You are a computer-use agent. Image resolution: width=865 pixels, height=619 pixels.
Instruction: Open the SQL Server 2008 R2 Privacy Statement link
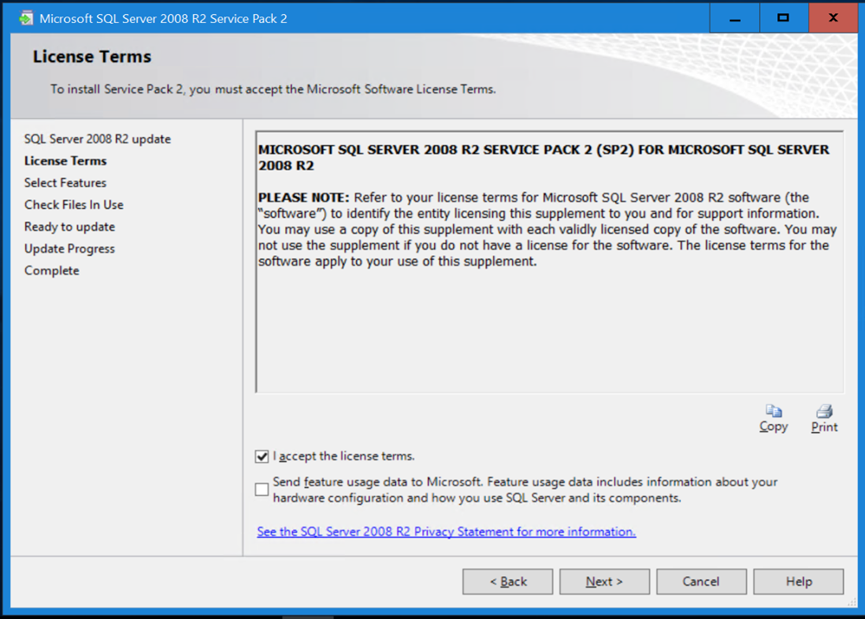pyautogui.click(x=446, y=531)
